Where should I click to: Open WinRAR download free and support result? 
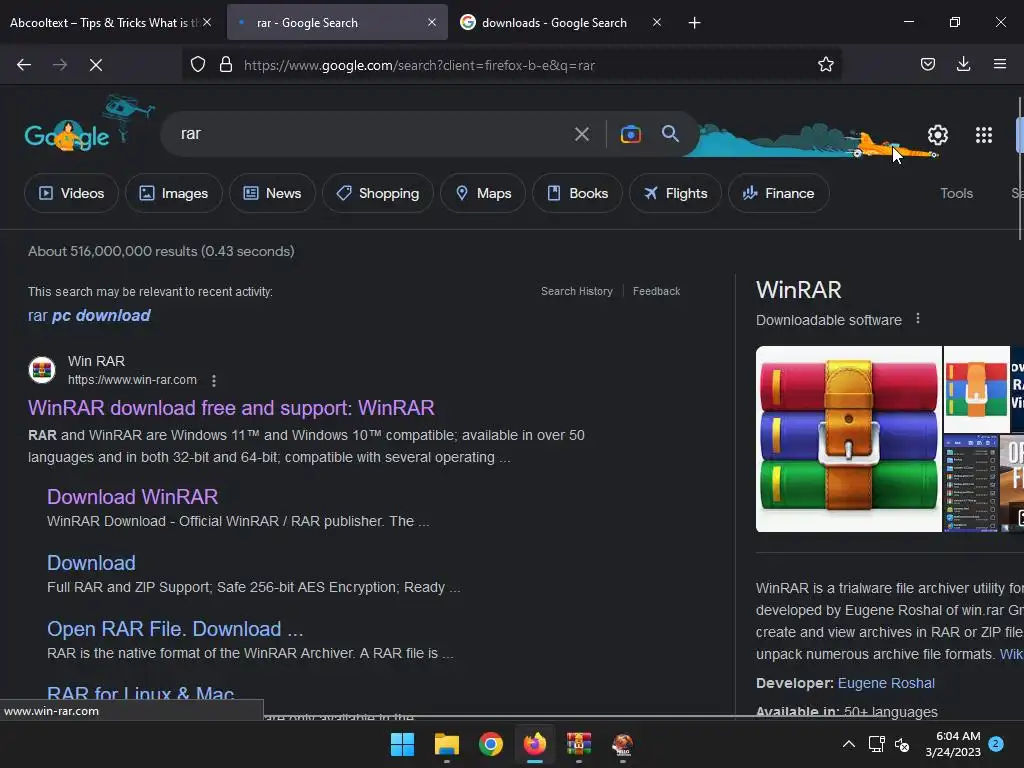pyautogui.click(x=231, y=408)
